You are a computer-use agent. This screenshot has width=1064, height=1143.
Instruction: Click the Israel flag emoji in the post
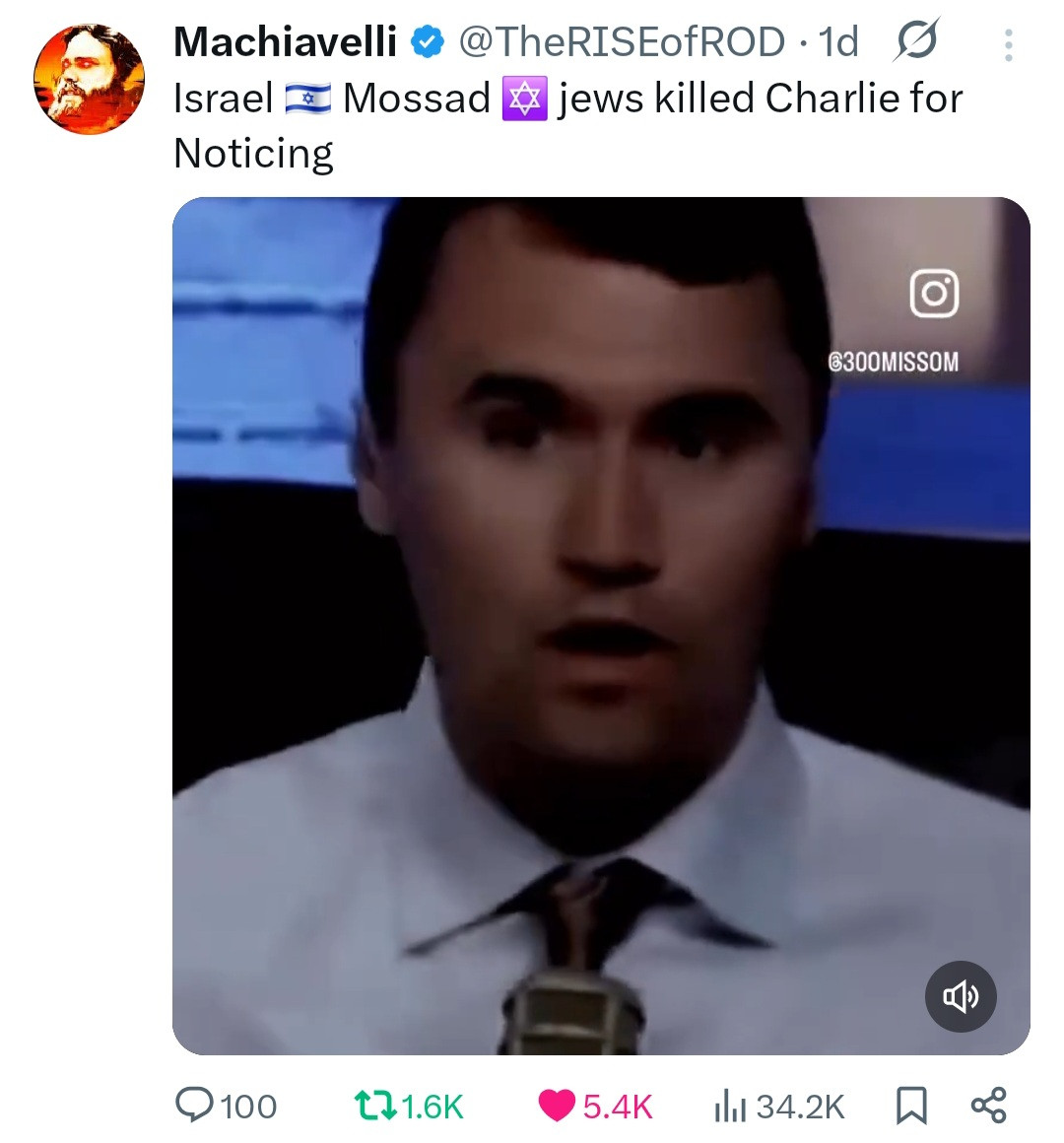click(x=307, y=99)
